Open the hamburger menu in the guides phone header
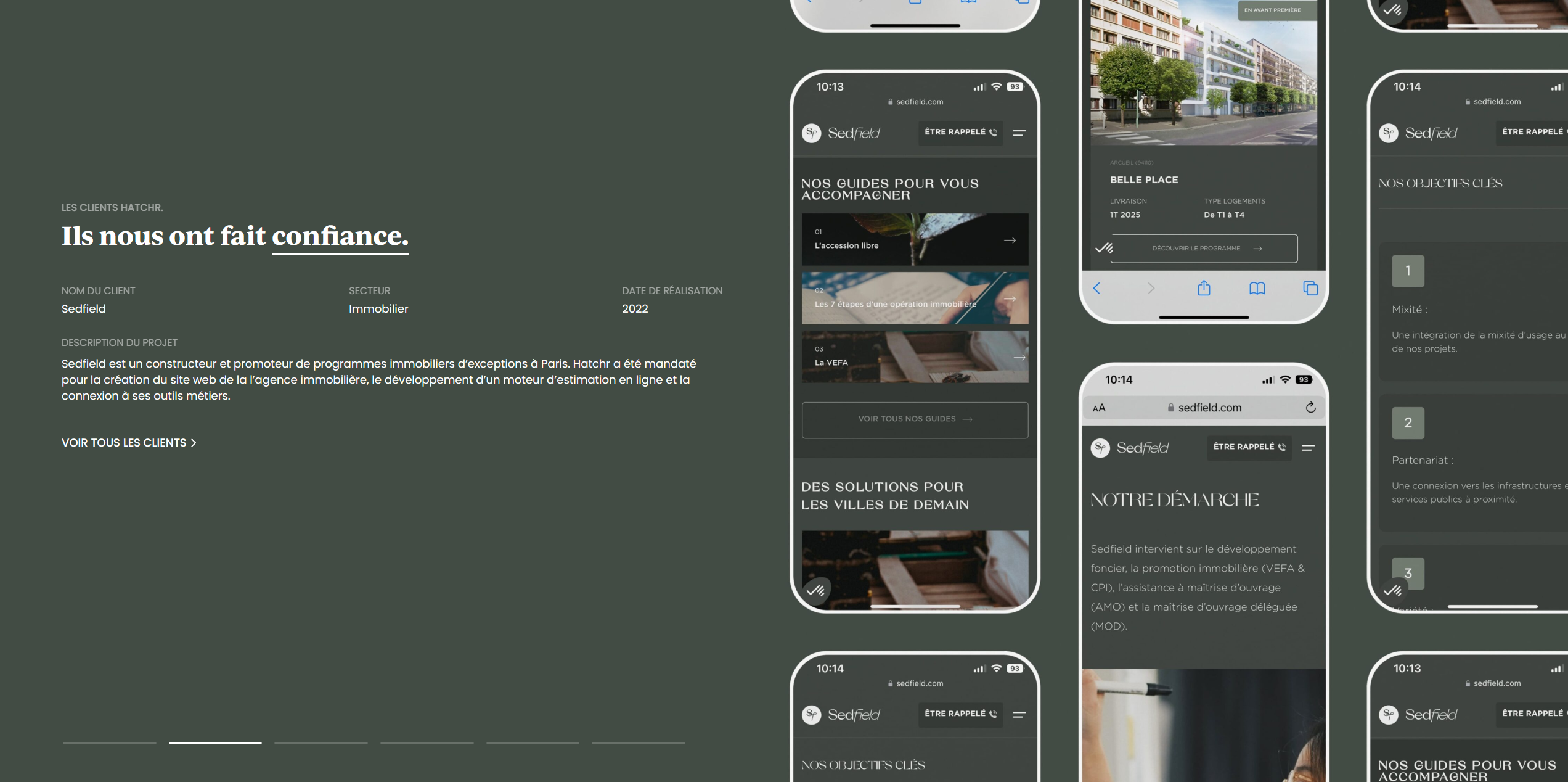Viewport: 1568px width, 782px height. (x=1019, y=133)
